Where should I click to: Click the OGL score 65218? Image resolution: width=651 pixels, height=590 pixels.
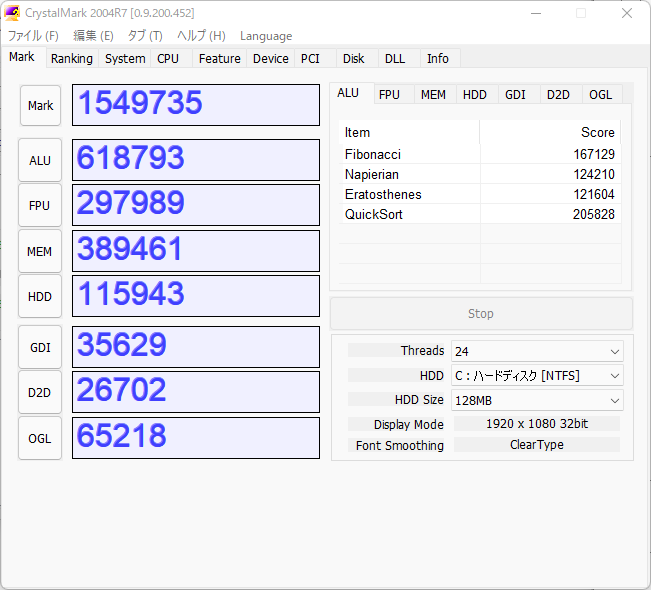pos(196,438)
